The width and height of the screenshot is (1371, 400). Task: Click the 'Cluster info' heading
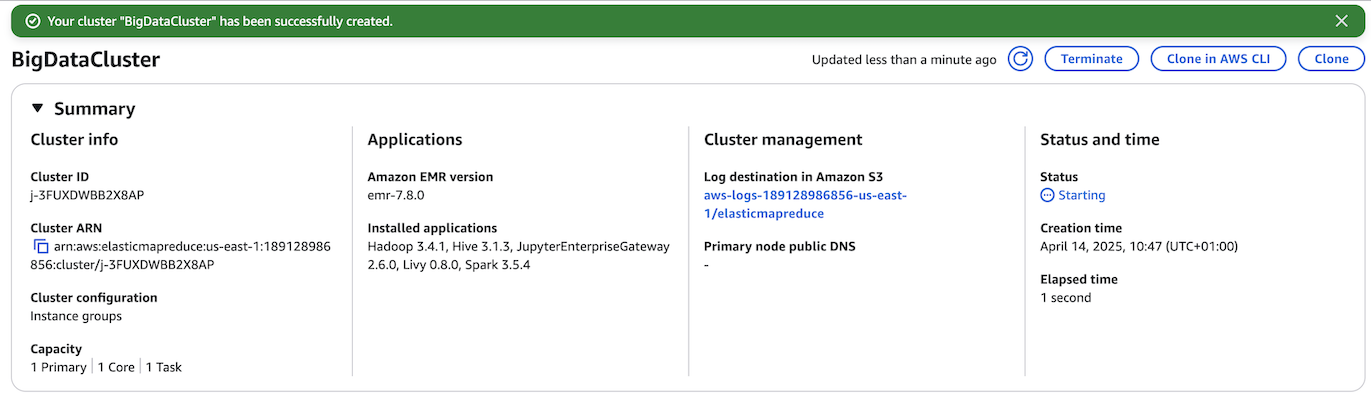tap(74, 140)
